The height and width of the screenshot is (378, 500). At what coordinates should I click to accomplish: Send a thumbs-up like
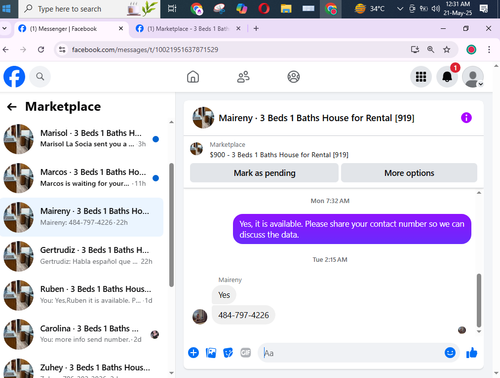(x=472, y=353)
